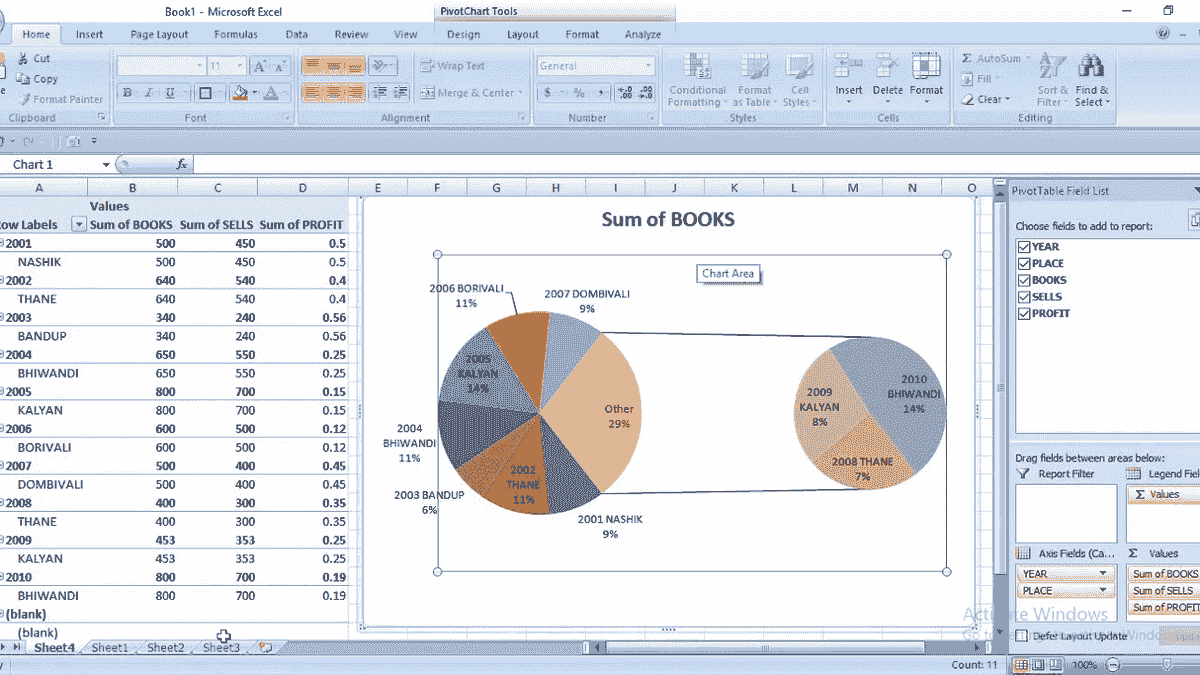Apply the Fill Color bucket
Image resolution: width=1200 pixels, height=675 pixels.
point(240,93)
